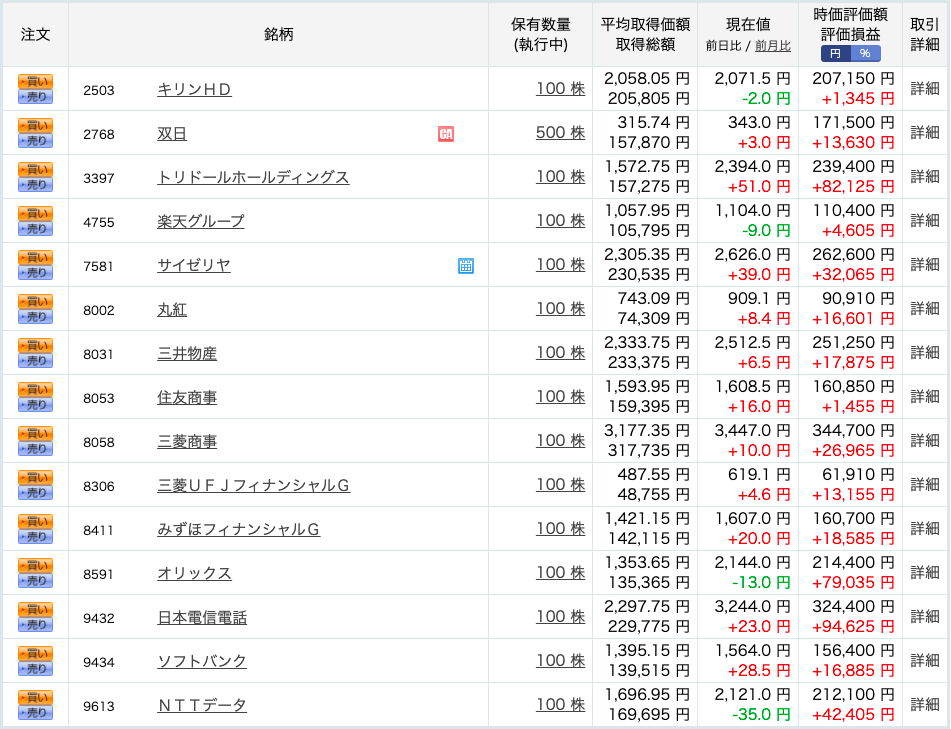Click the sell button for 三井物産
951x729 pixels.
click(35, 361)
